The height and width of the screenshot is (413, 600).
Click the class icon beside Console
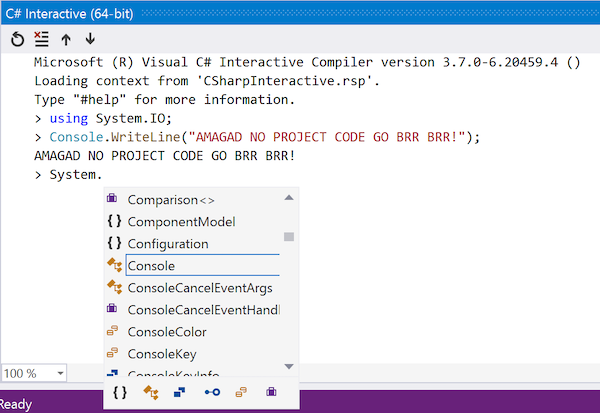click(114, 265)
